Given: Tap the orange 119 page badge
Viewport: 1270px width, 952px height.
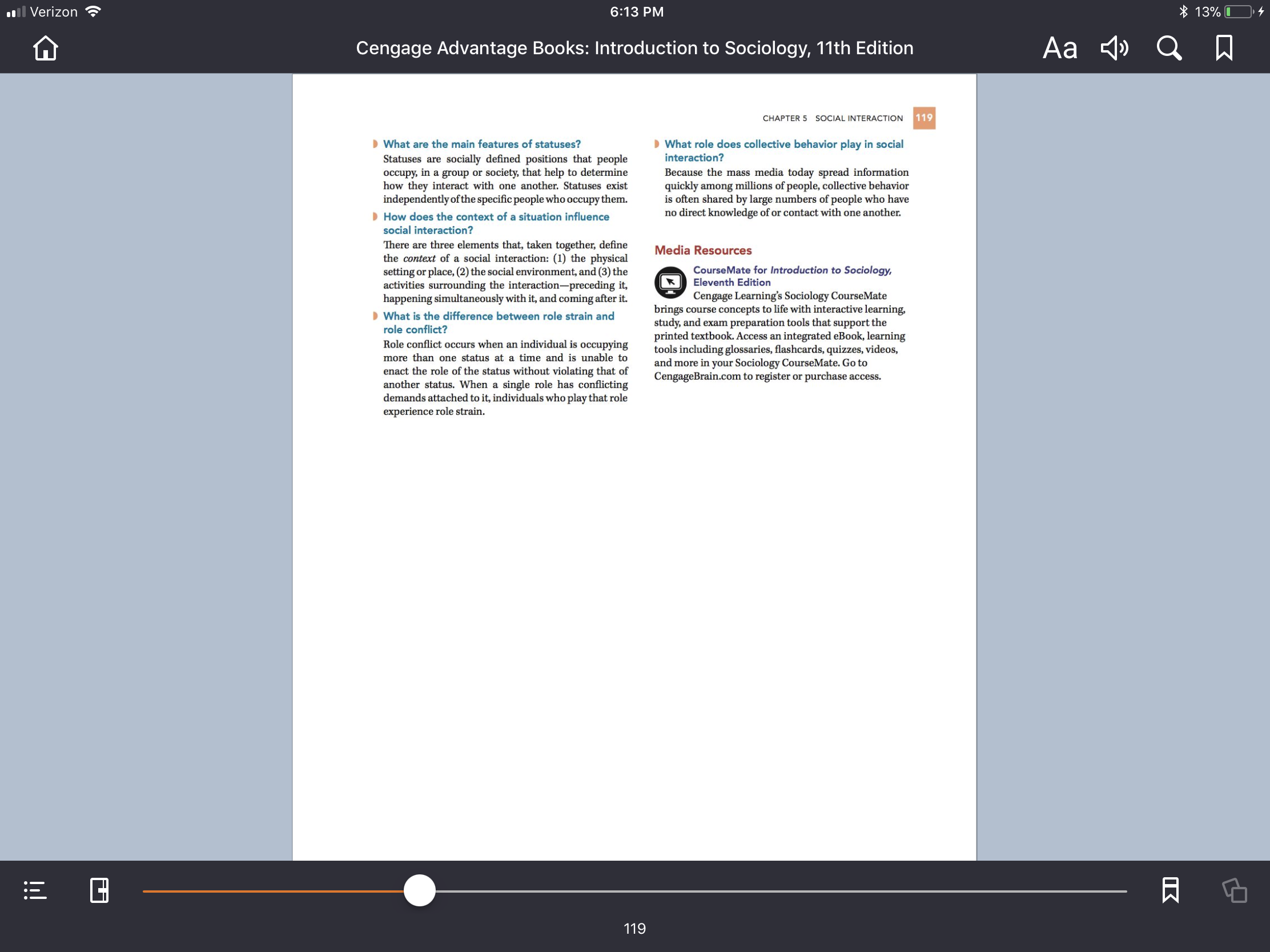Looking at the screenshot, I should tap(924, 118).
